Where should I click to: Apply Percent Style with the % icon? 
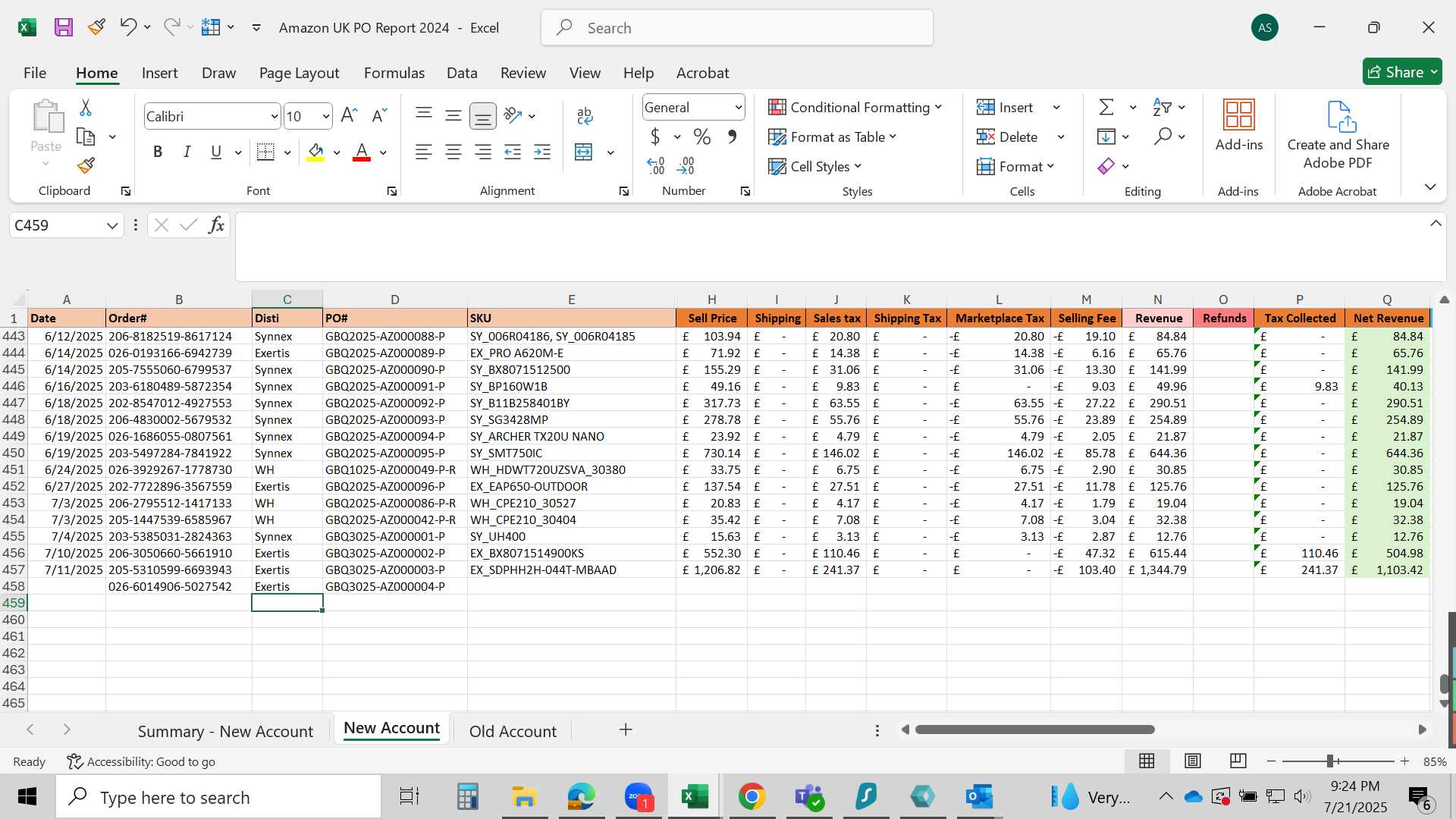coord(702,137)
